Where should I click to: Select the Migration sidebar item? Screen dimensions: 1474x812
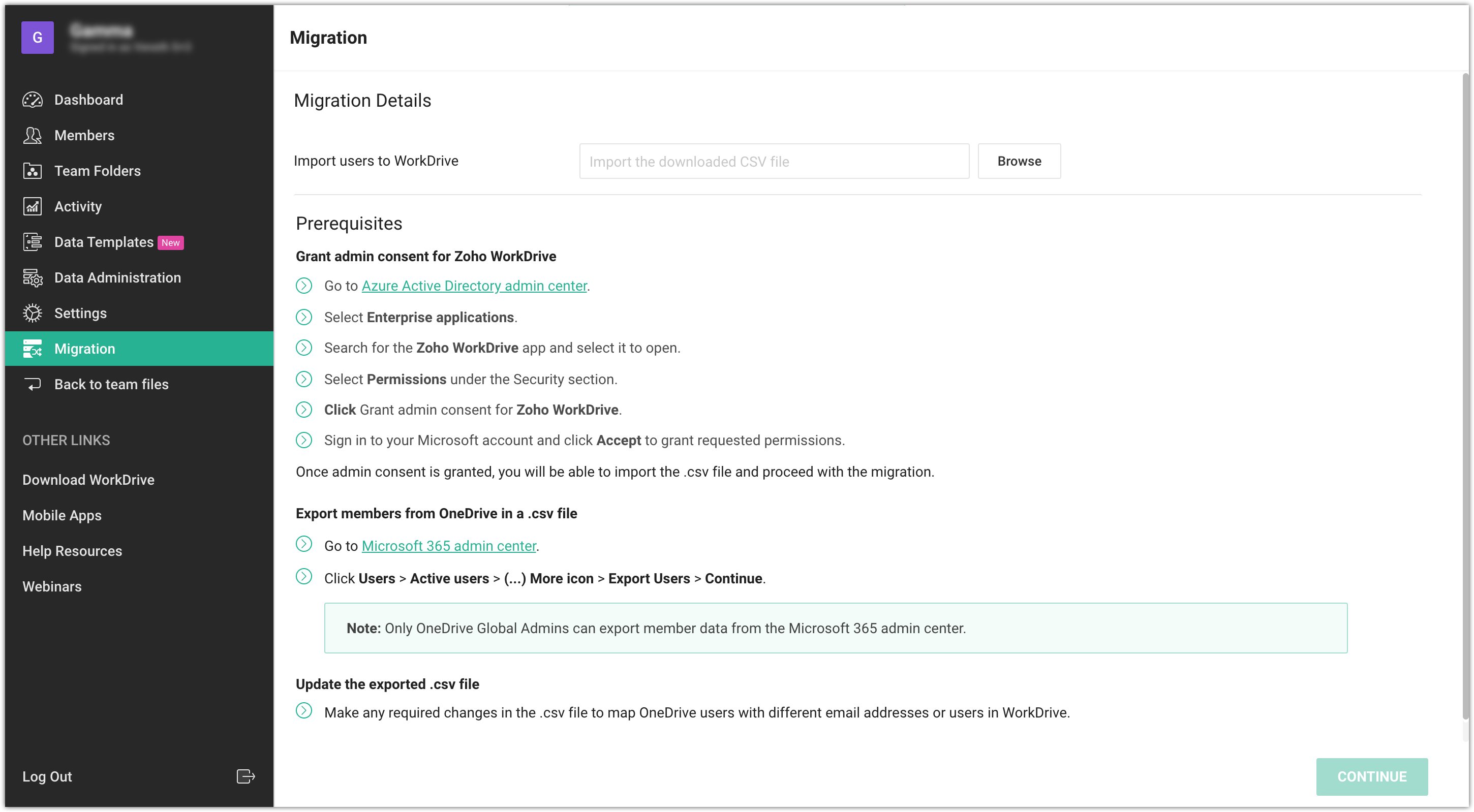click(85, 349)
